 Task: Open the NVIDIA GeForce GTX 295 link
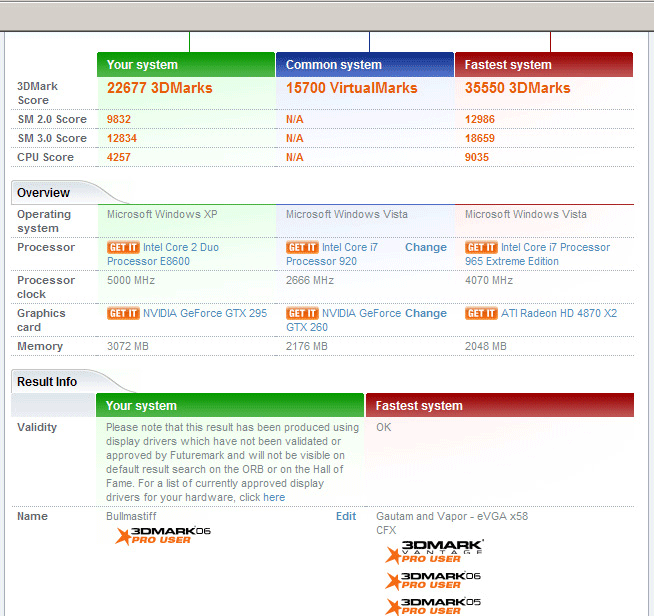point(205,313)
